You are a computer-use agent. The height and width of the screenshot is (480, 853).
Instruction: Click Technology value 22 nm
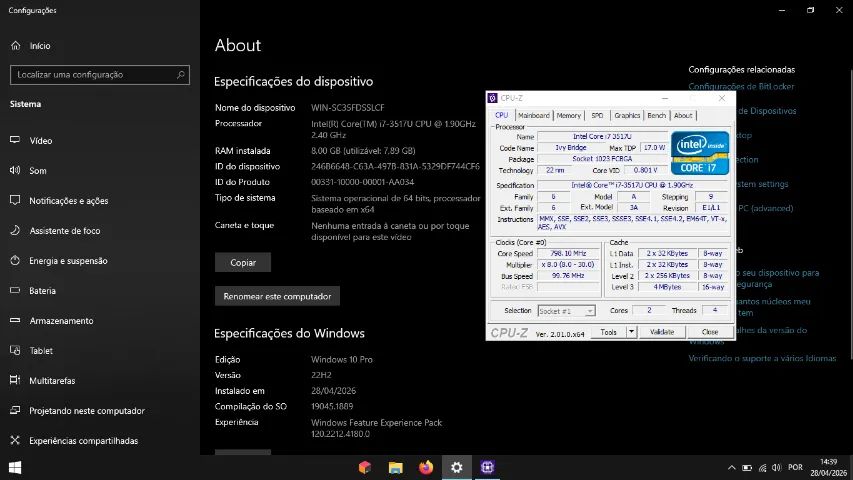pos(555,170)
